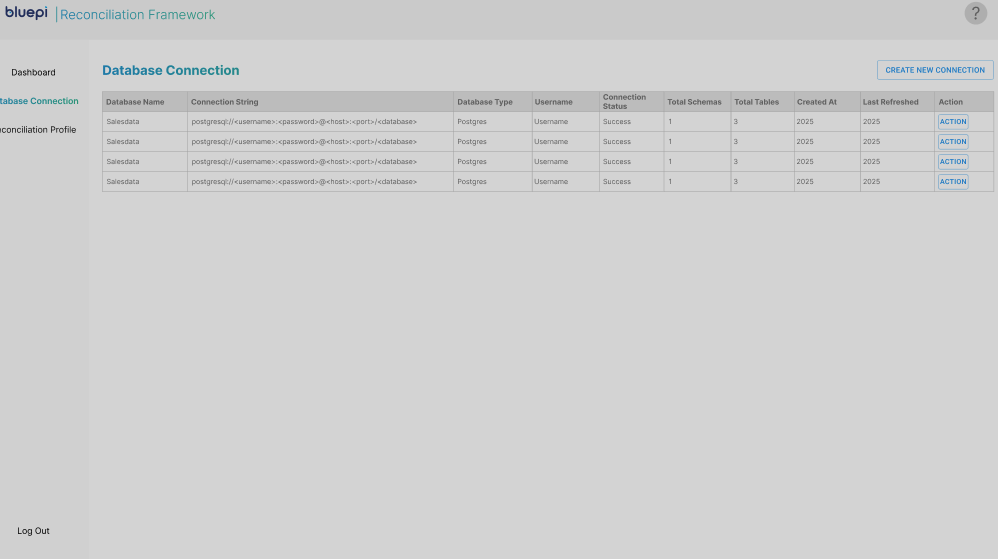This screenshot has height=559, width=998.
Task: Click the Reconciliation Framework title
Action: [x=137, y=15]
